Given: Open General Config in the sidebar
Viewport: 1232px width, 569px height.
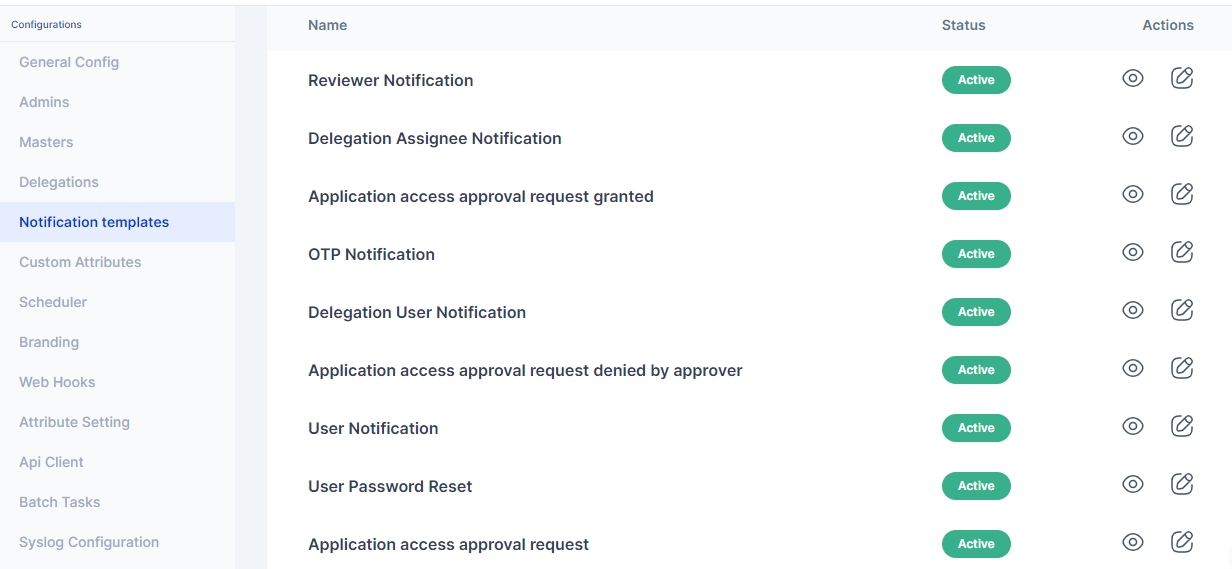Looking at the screenshot, I should [69, 62].
